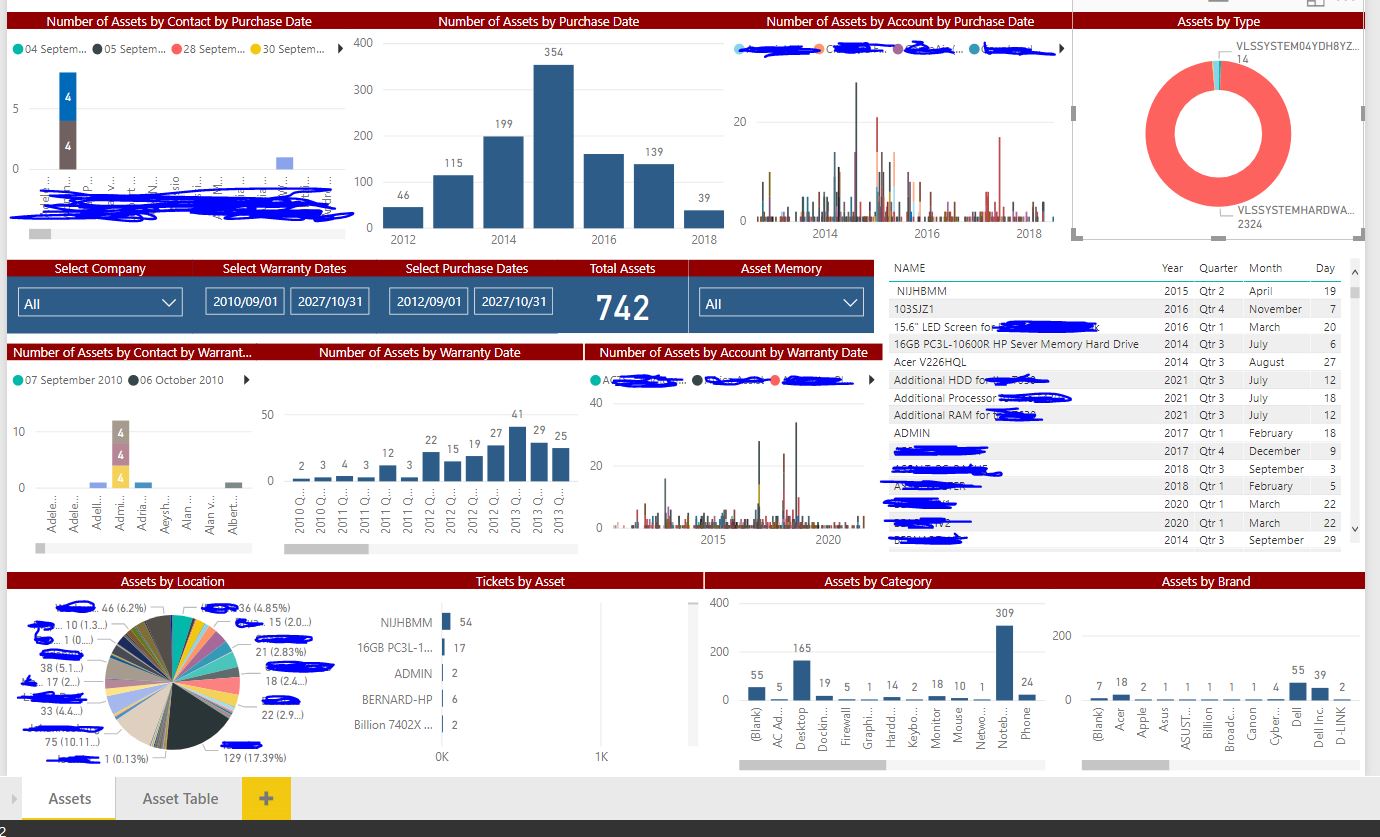
Task: Switch to the Asset Table tab
Action: (180, 798)
